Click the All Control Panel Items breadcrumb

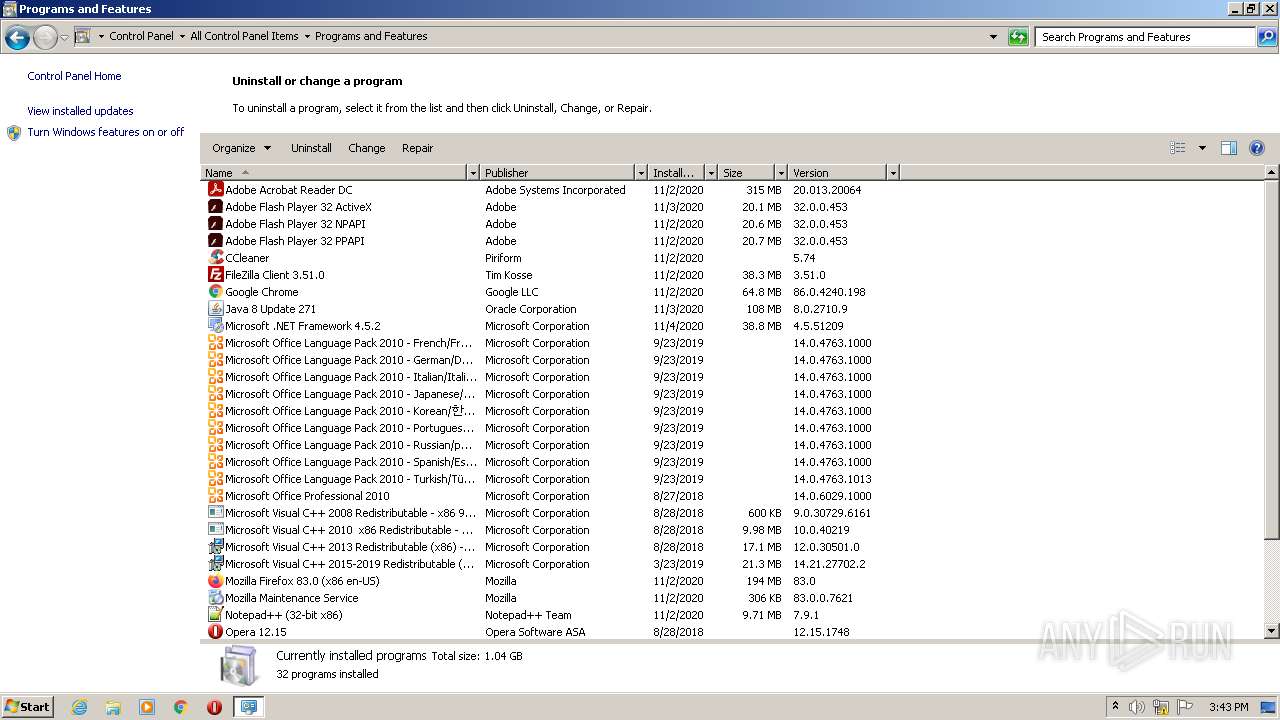click(244, 37)
